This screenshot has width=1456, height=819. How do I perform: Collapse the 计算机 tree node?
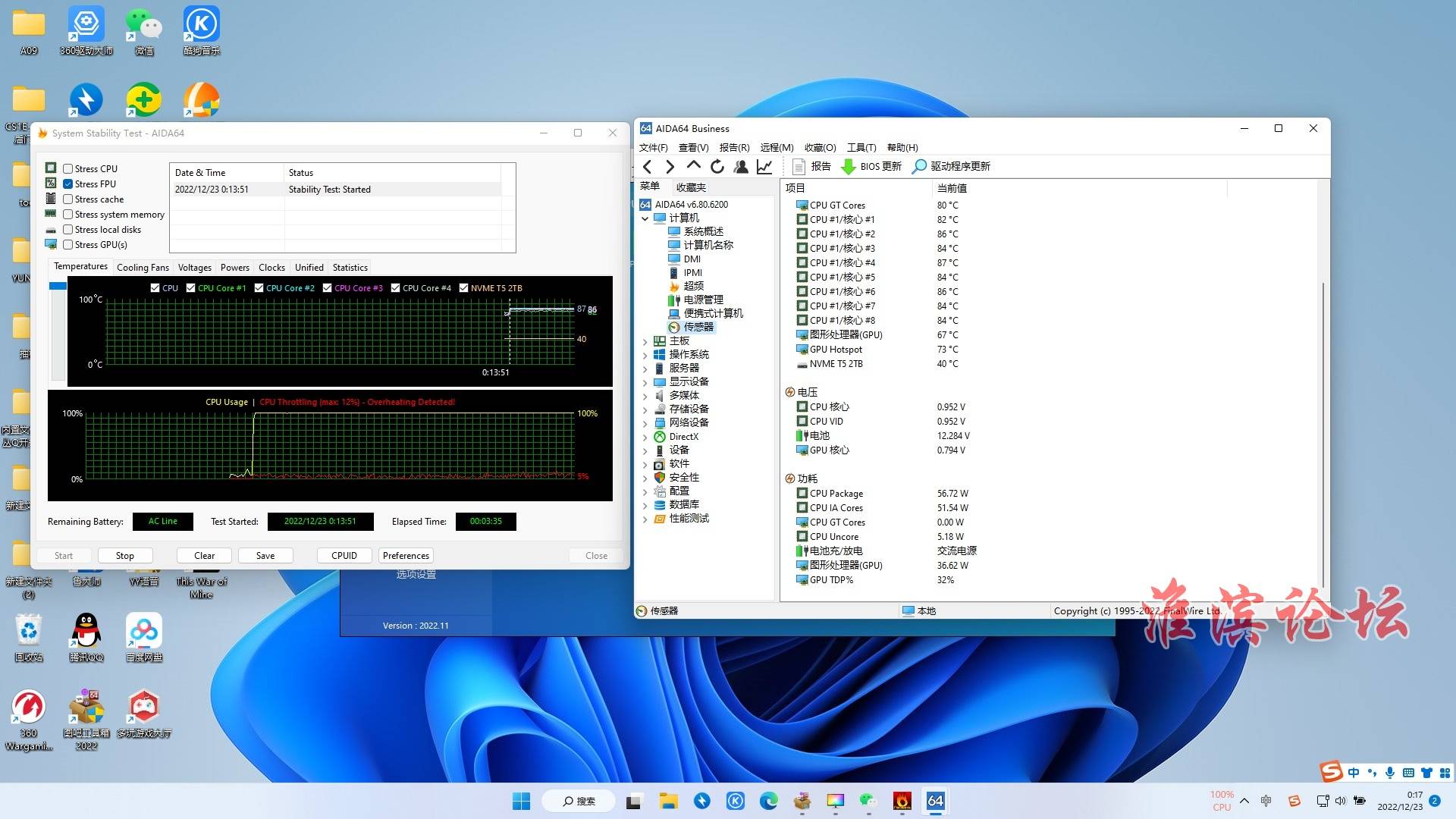(645, 218)
